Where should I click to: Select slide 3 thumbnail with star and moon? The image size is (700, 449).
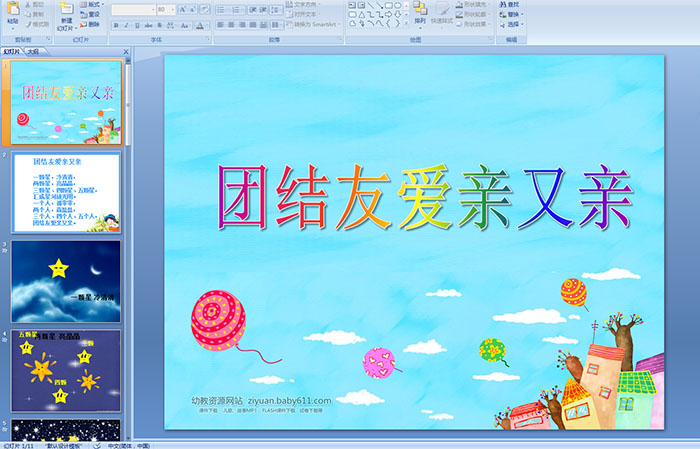(66, 282)
